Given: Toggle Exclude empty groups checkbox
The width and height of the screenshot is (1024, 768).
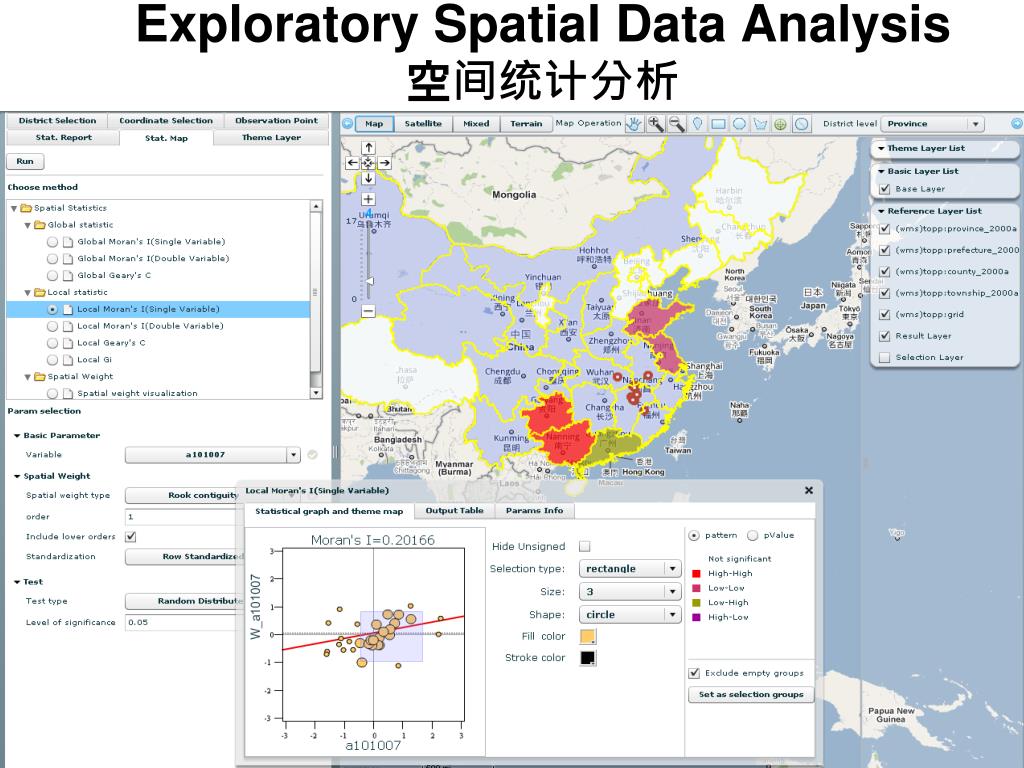Looking at the screenshot, I should coord(694,673).
